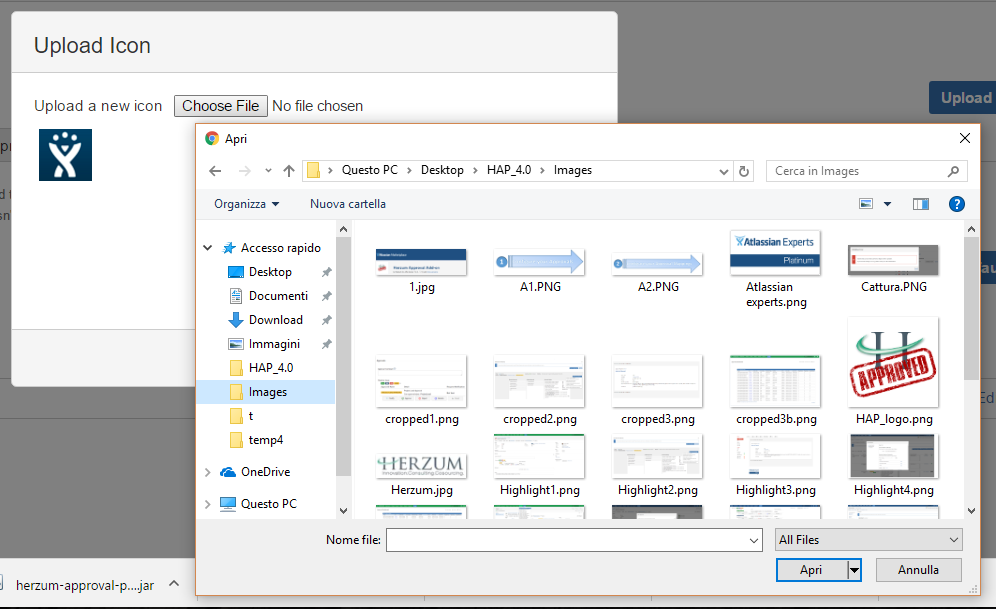This screenshot has width=996, height=609.
Task: Click Nuova cartella in toolbar
Action: click(347, 204)
